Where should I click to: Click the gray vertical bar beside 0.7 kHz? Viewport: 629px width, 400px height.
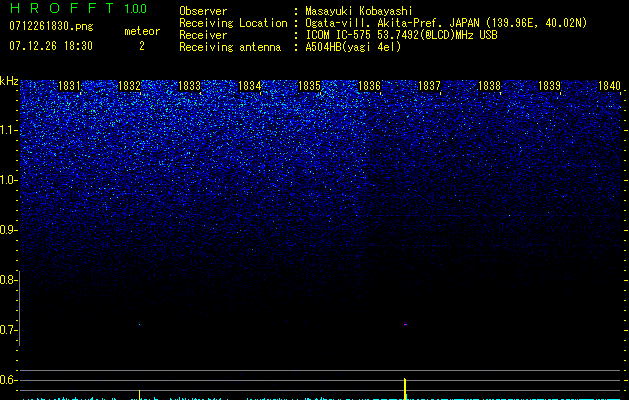[x=19, y=308]
